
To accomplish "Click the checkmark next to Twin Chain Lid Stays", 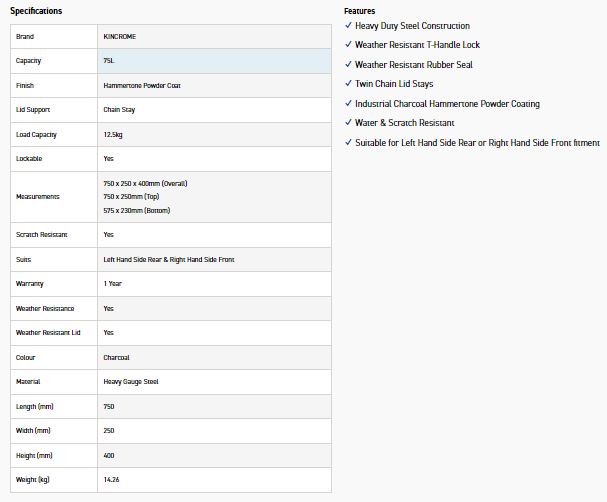I will [x=347, y=84].
